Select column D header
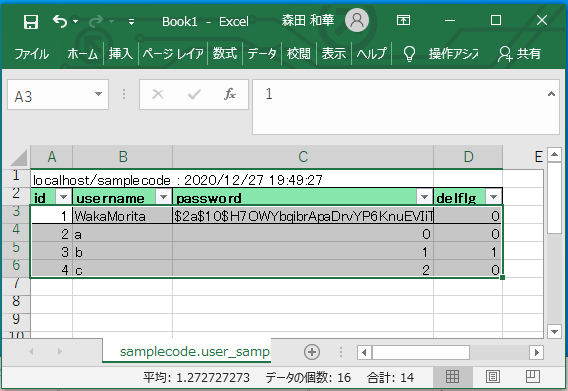 (x=468, y=157)
